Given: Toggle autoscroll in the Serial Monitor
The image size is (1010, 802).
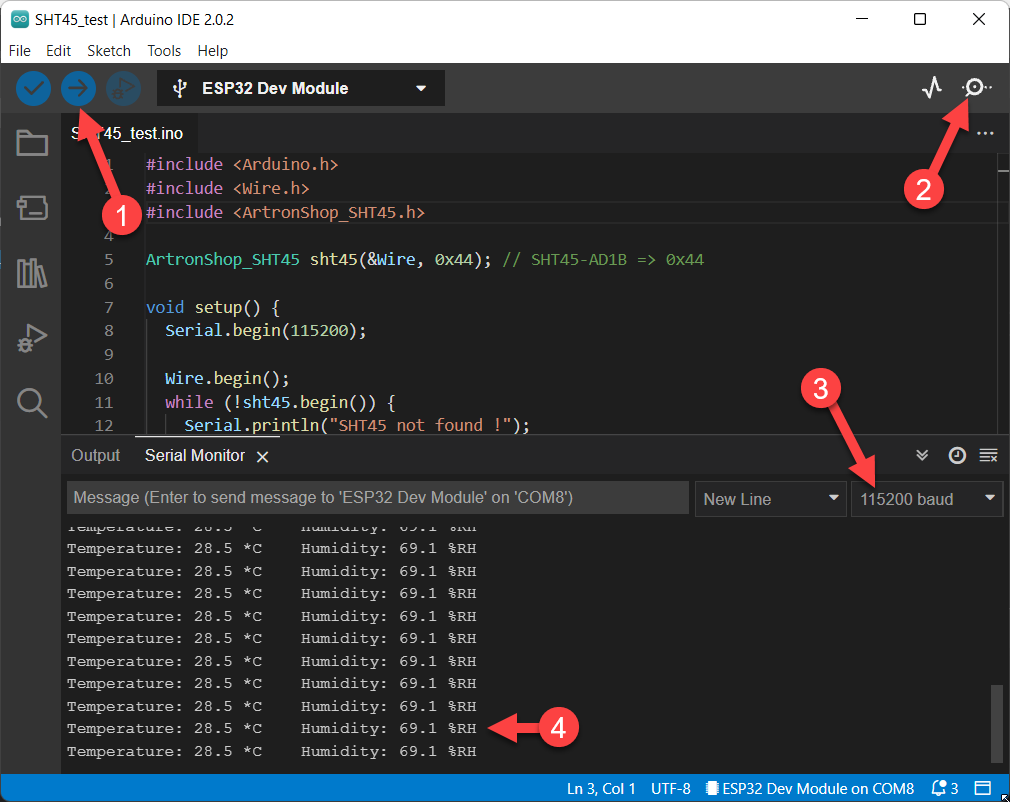Looking at the screenshot, I should click(x=922, y=455).
